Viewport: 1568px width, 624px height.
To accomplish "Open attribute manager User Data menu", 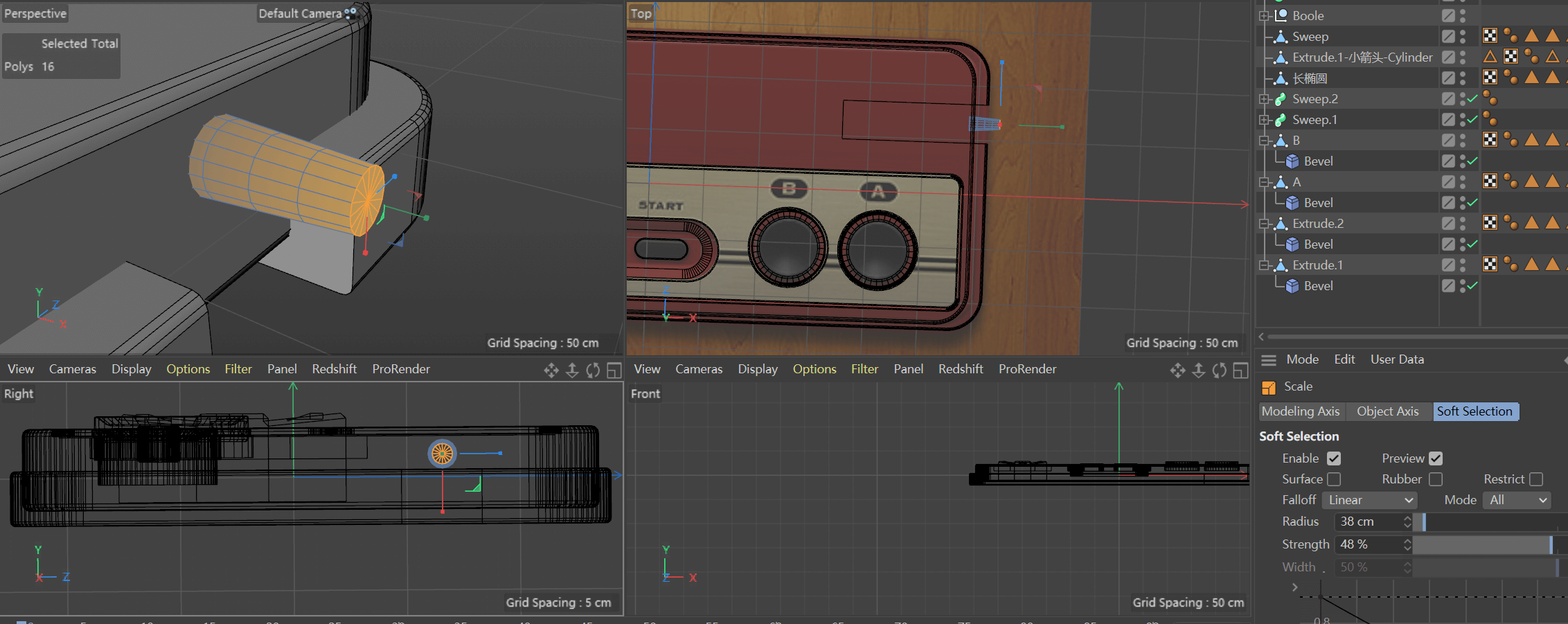I will (x=1397, y=359).
